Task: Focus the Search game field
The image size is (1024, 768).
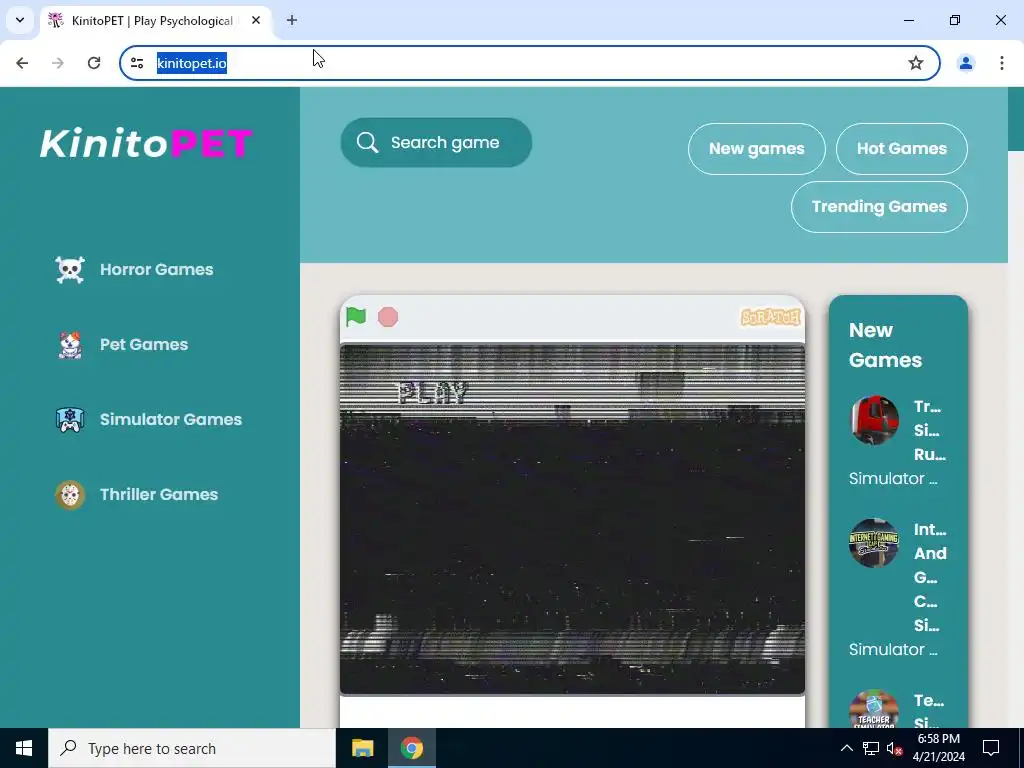Action: [x=436, y=142]
